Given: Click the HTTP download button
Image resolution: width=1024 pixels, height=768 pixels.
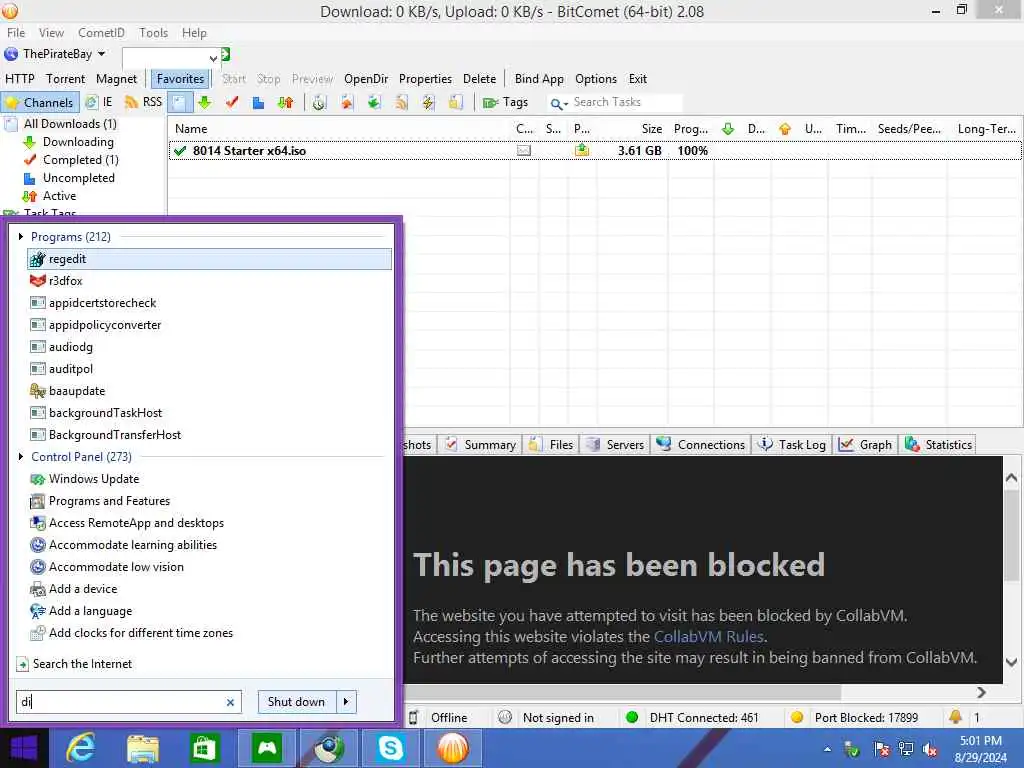Looking at the screenshot, I should pos(20,79).
